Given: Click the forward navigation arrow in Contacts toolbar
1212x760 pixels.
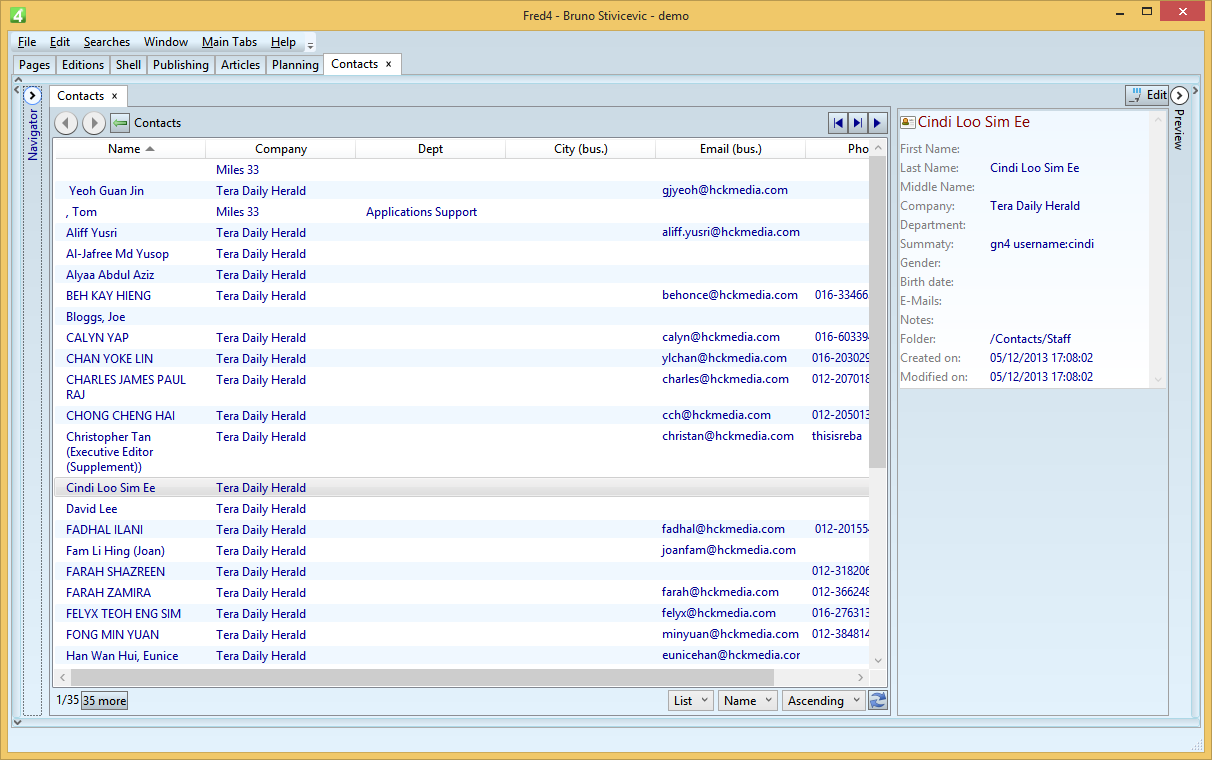Looking at the screenshot, I should click(94, 123).
